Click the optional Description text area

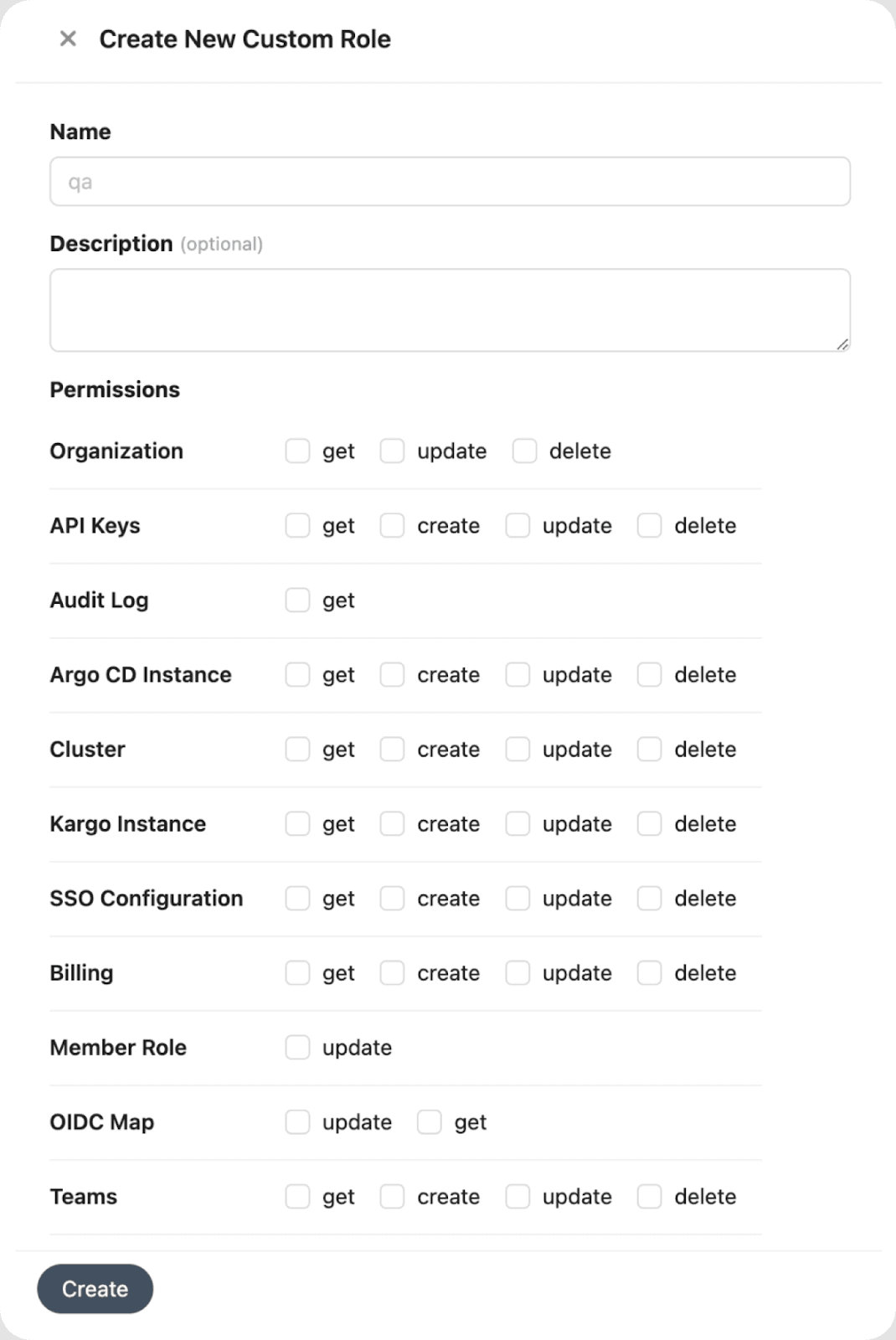(450, 309)
